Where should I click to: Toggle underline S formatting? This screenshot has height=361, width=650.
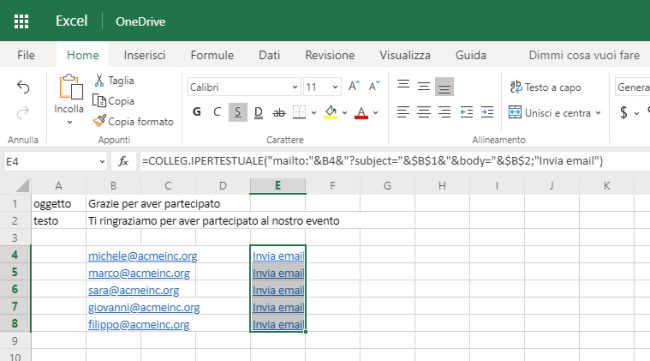pyautogui.click(x=238, y=112)
